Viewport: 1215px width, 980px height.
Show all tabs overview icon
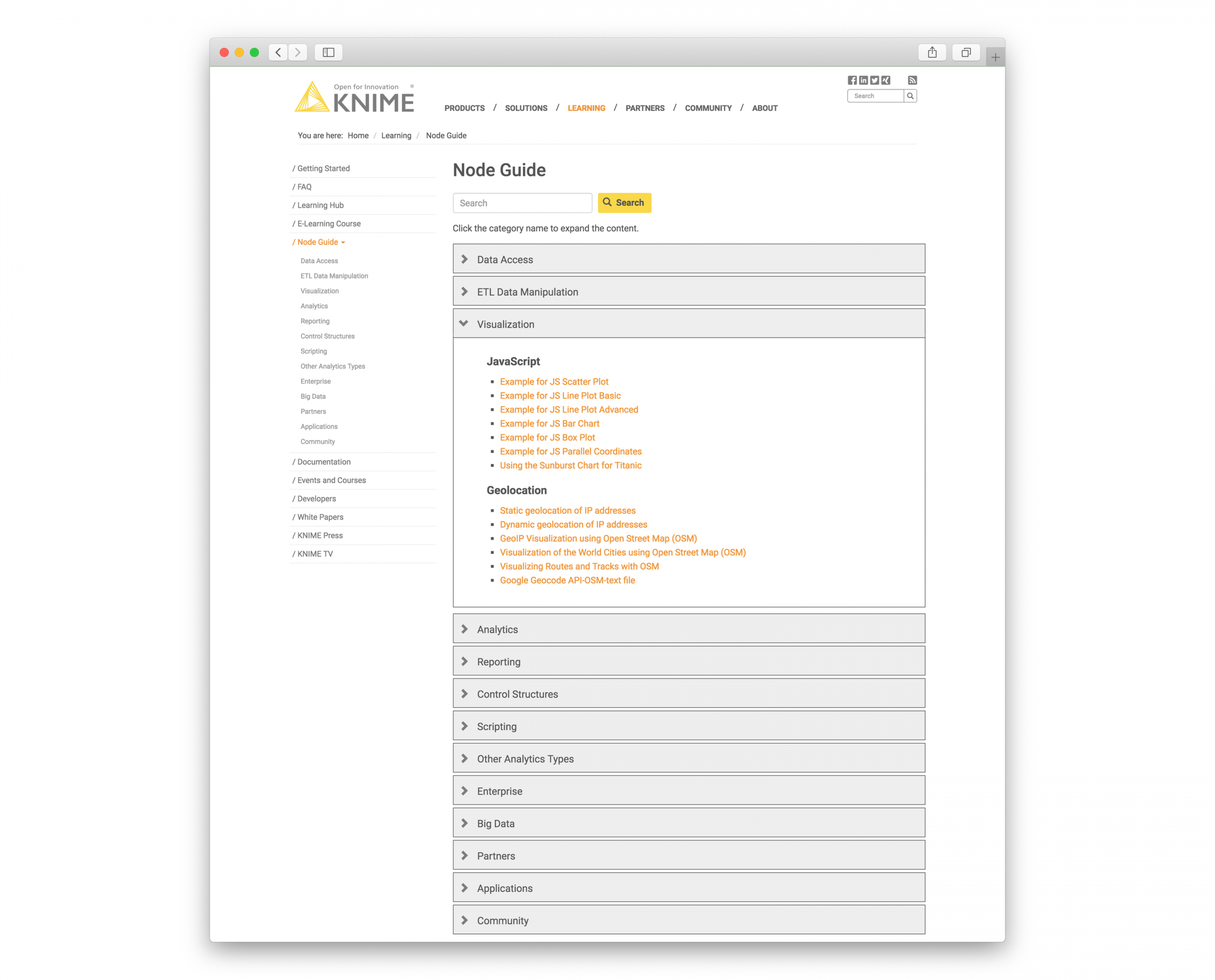pos(966,52)
